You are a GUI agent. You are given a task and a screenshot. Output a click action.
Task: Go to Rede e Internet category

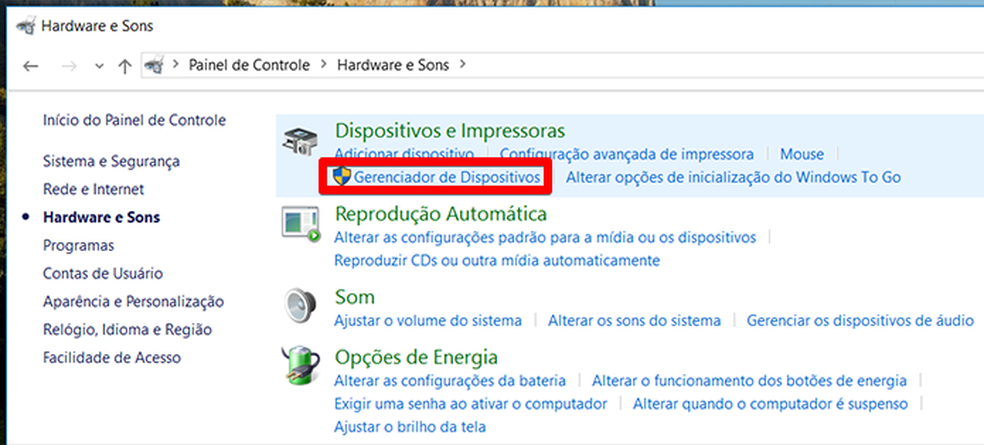pyautogui.click(x=94, y=189)
